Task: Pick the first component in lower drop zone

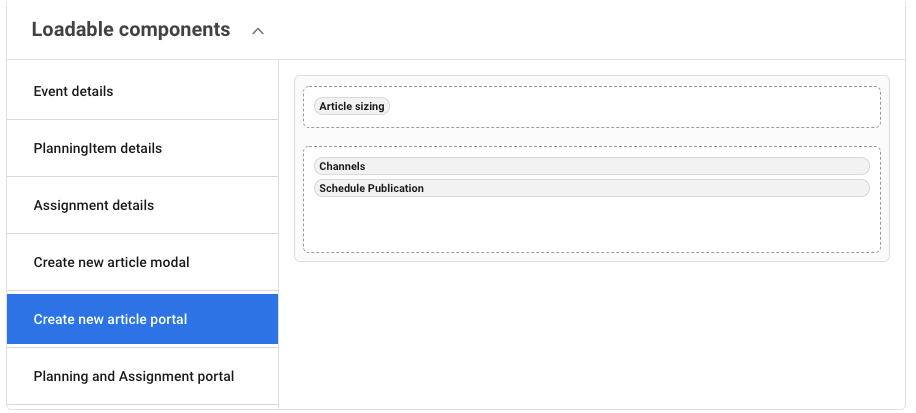Action: coord(591,166)
